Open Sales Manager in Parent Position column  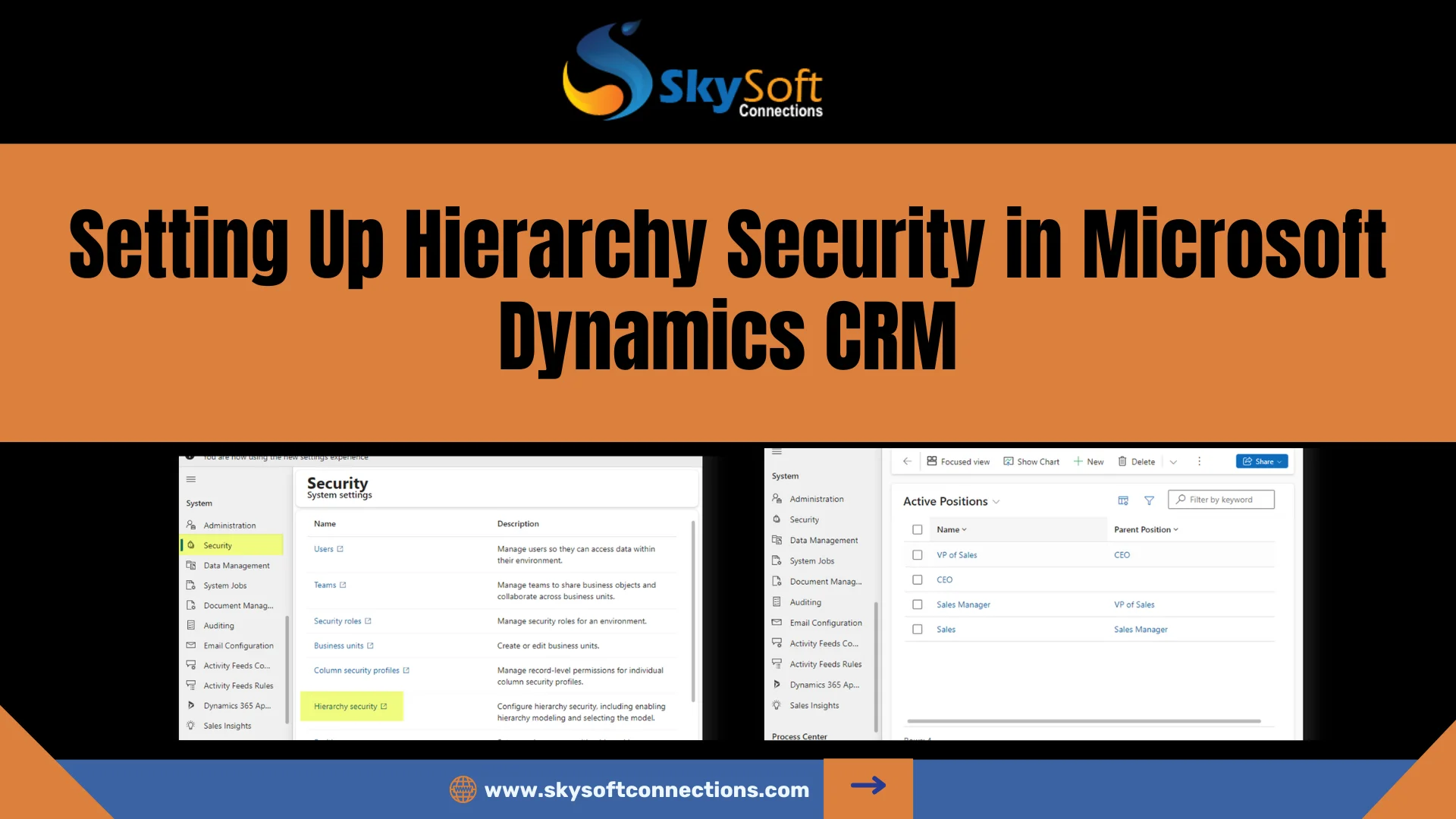pos(1141,629)
